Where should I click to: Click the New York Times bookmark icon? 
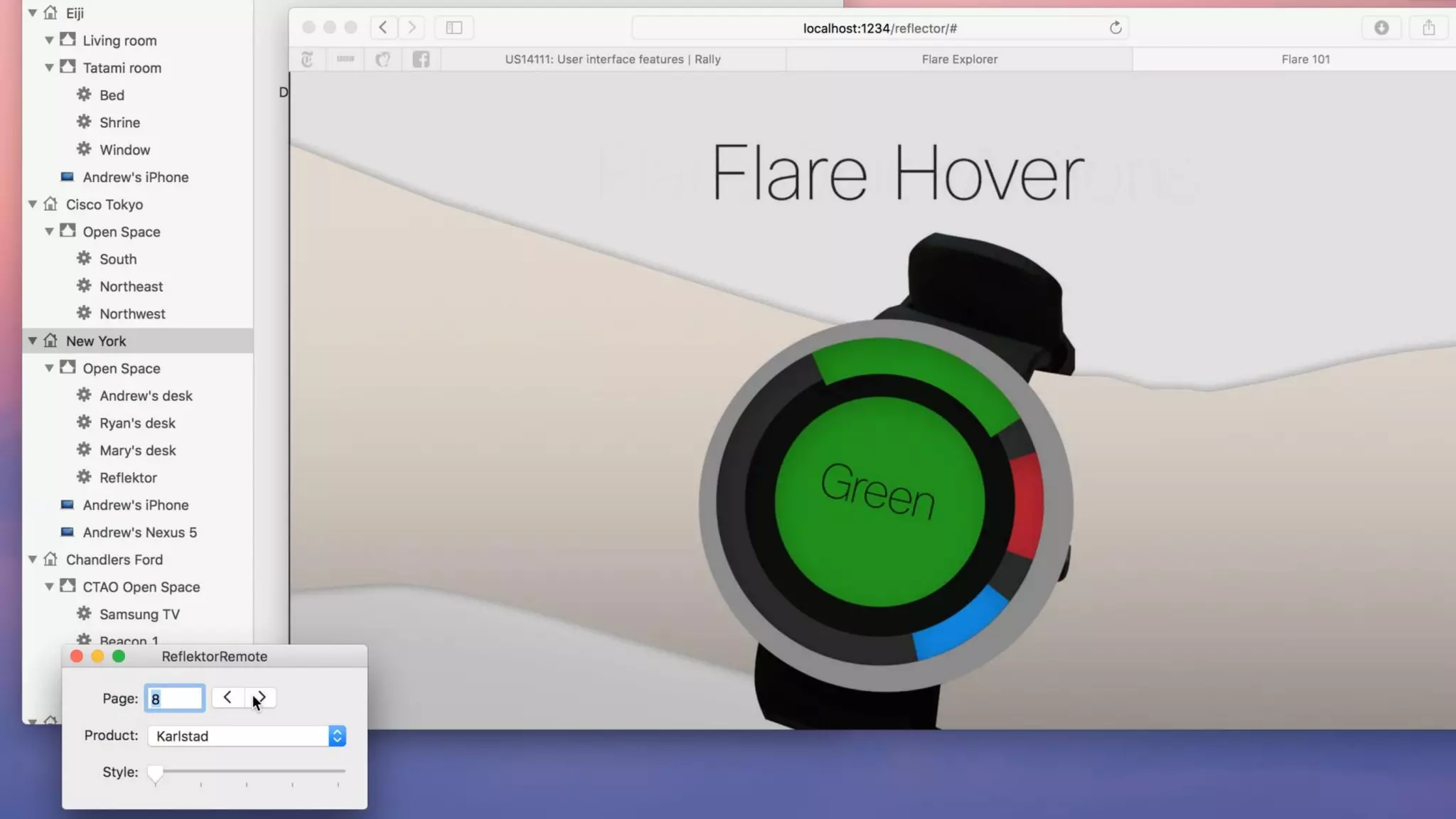tap(307, 60)
